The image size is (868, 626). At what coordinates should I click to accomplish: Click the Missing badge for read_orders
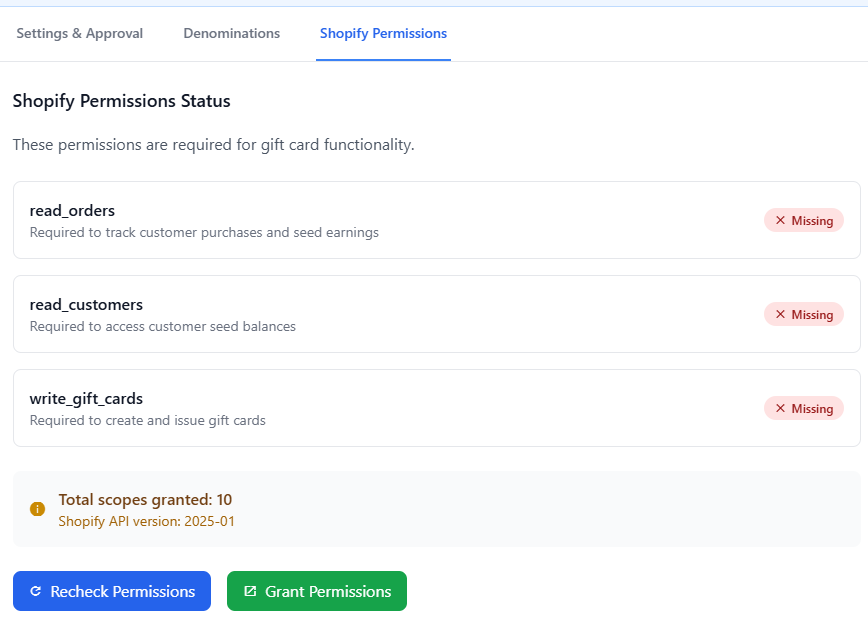coord(804,220)
